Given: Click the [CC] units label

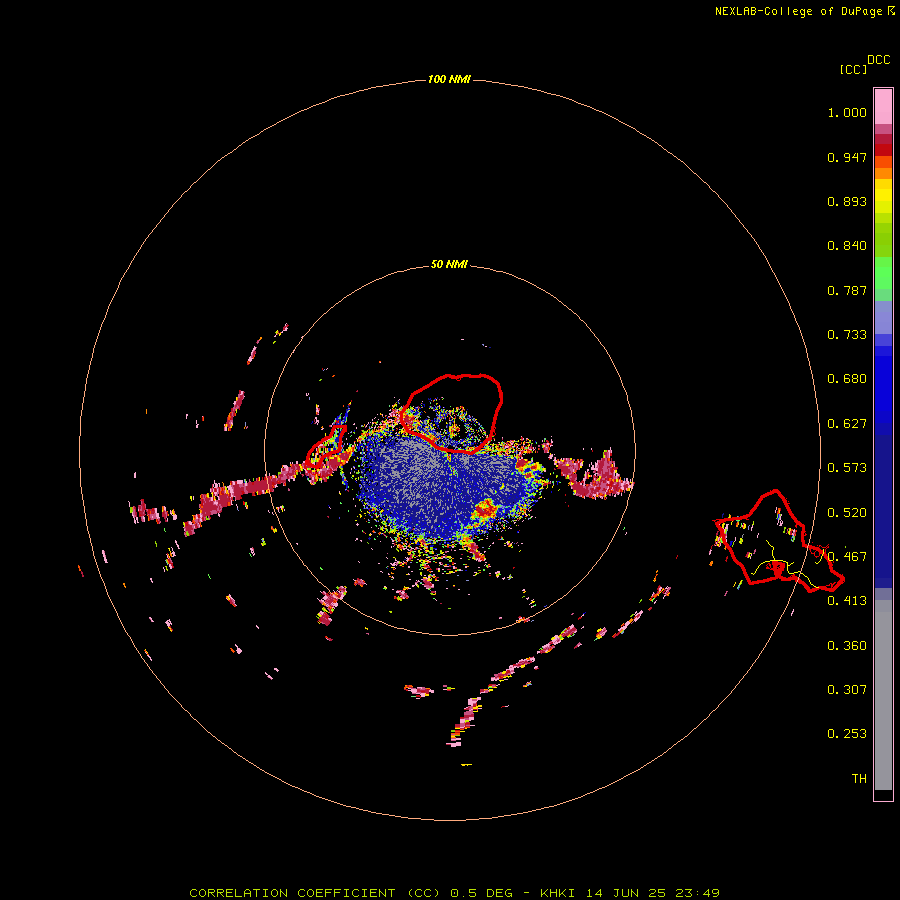Looking at the screenshot, I should [x=854, y=69].
